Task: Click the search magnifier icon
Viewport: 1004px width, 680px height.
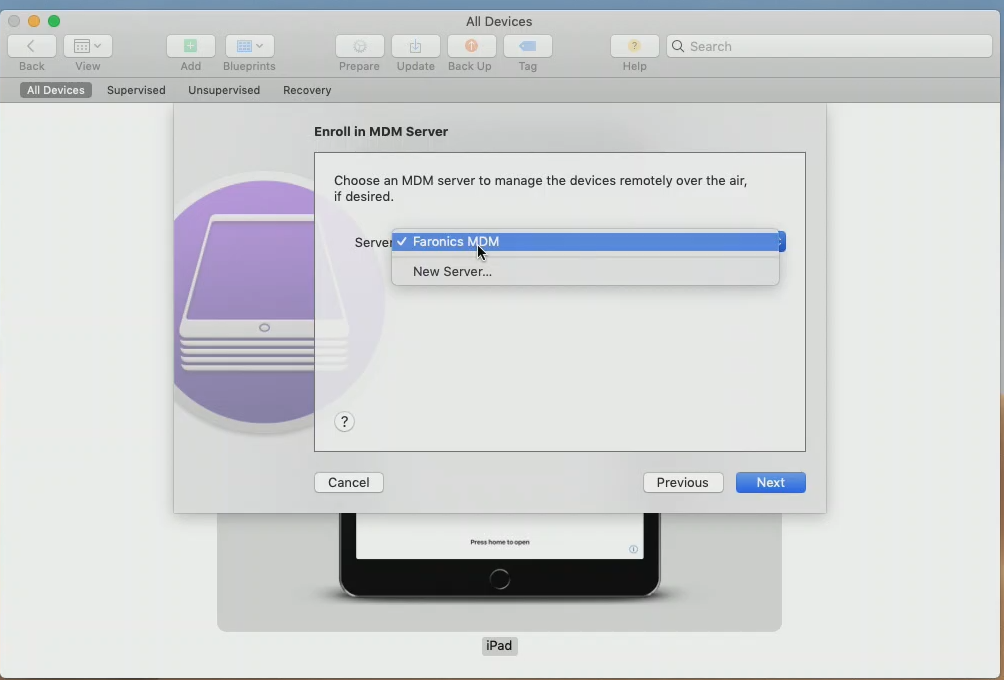Action: [x=678, y=46]
